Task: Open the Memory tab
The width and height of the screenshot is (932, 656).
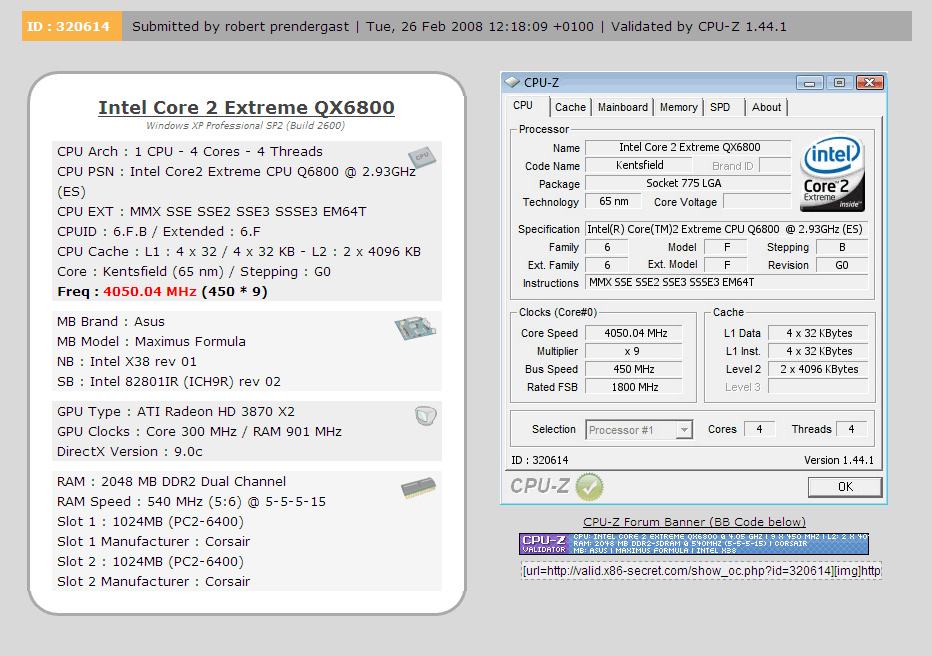Action: pos(678,107)
